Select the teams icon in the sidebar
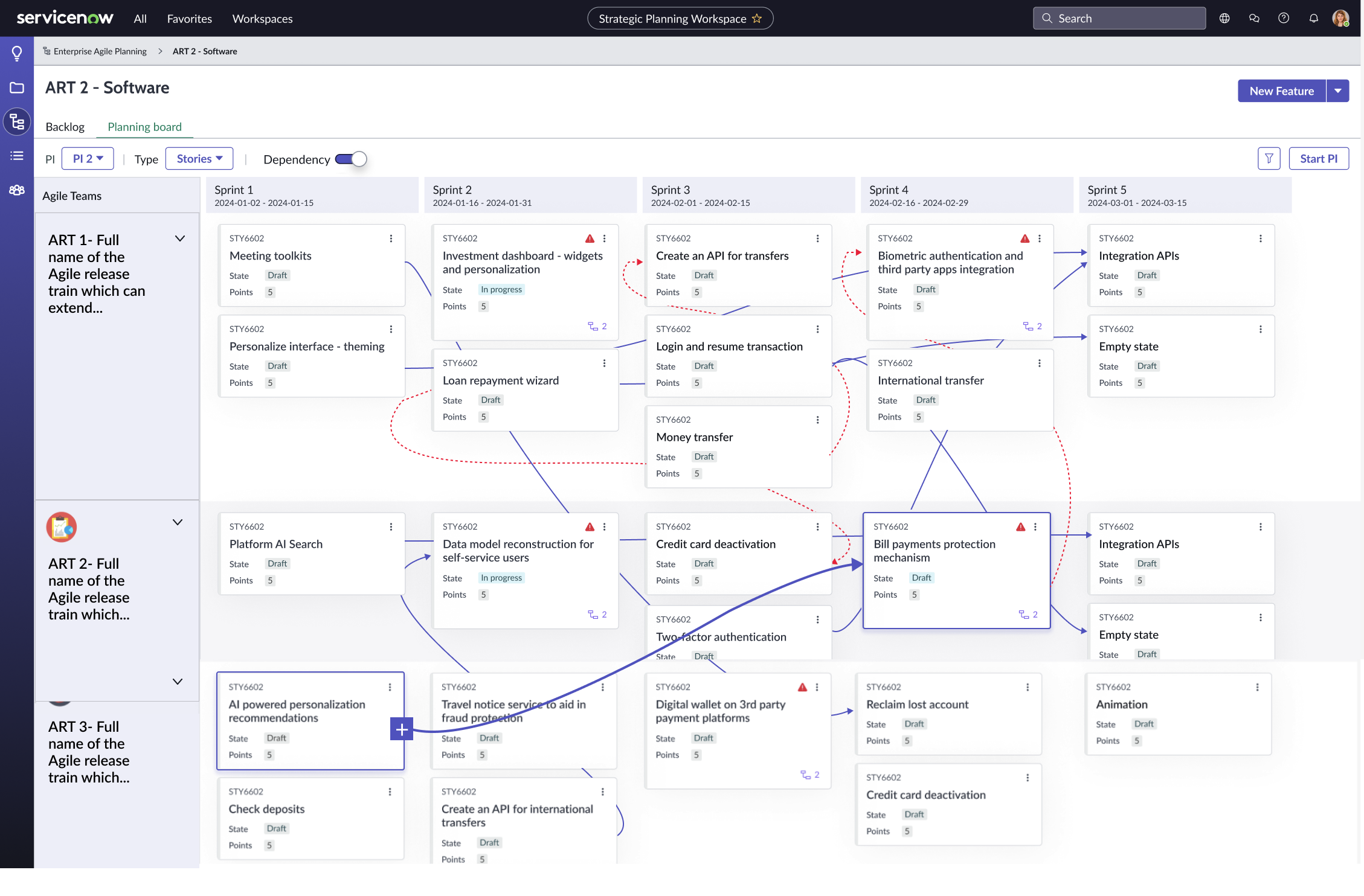Screen dimensions: 1364x896 pos(16,190)
